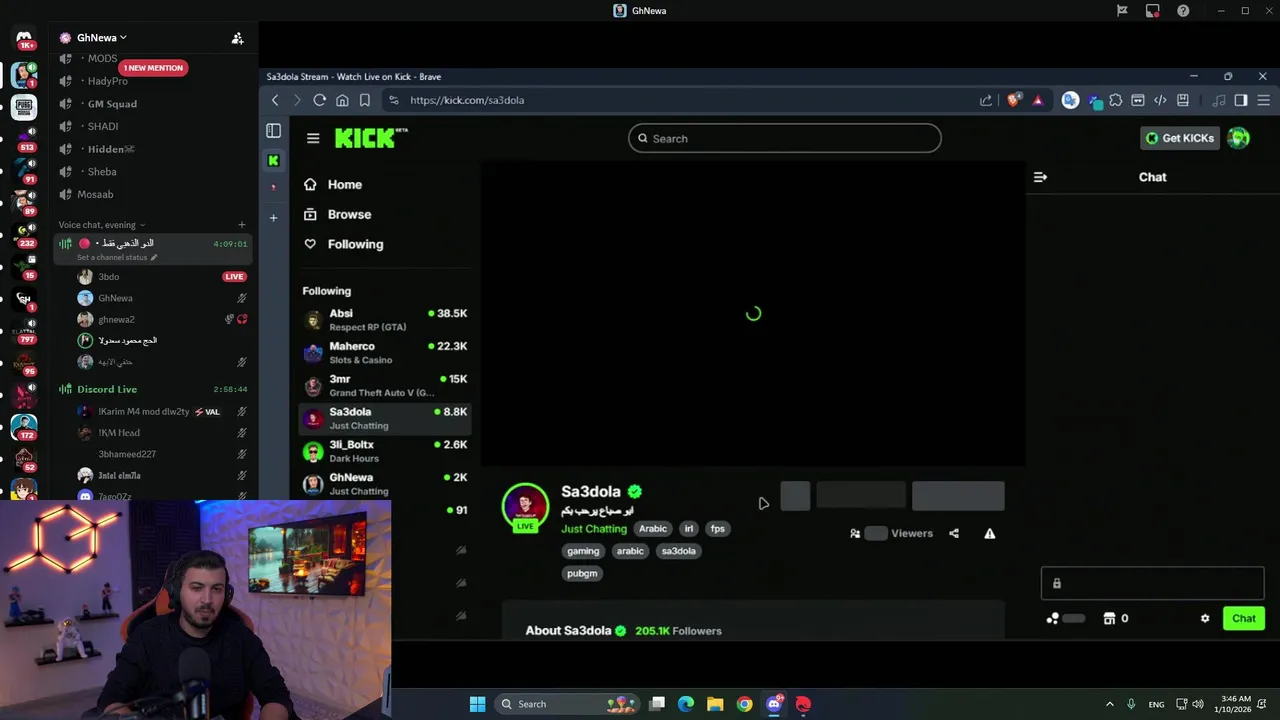Screen dimensions: 1280x720
Task: Open the PUBG server icon in Discord
Action: coord(24,107)
